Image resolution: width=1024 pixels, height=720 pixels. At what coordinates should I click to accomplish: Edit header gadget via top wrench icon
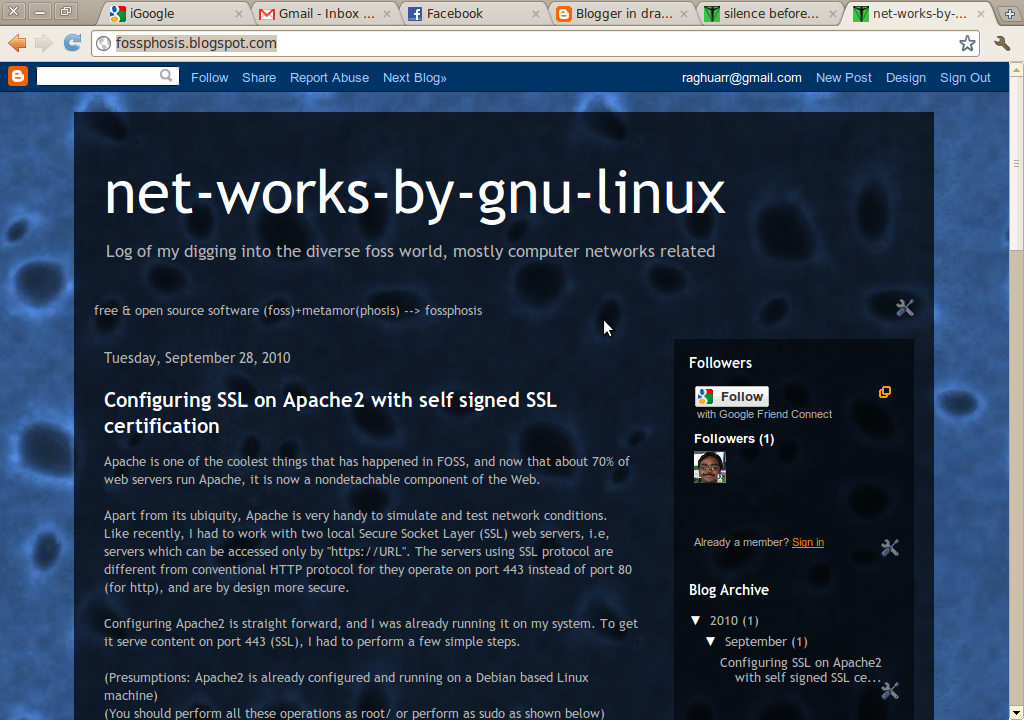pyautogui.click(x=904, y=308)
